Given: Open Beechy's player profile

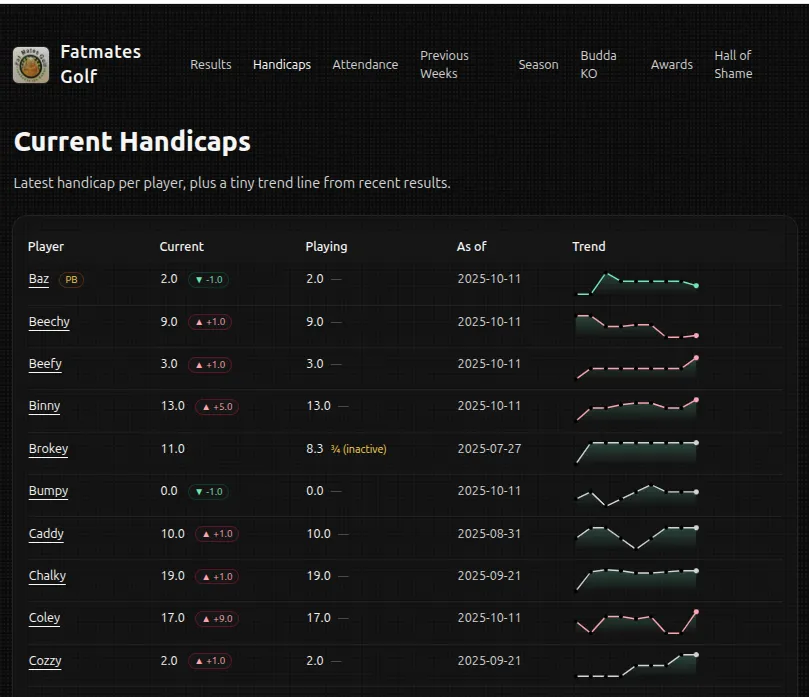Looking at the screenshot, I should 49,322.
